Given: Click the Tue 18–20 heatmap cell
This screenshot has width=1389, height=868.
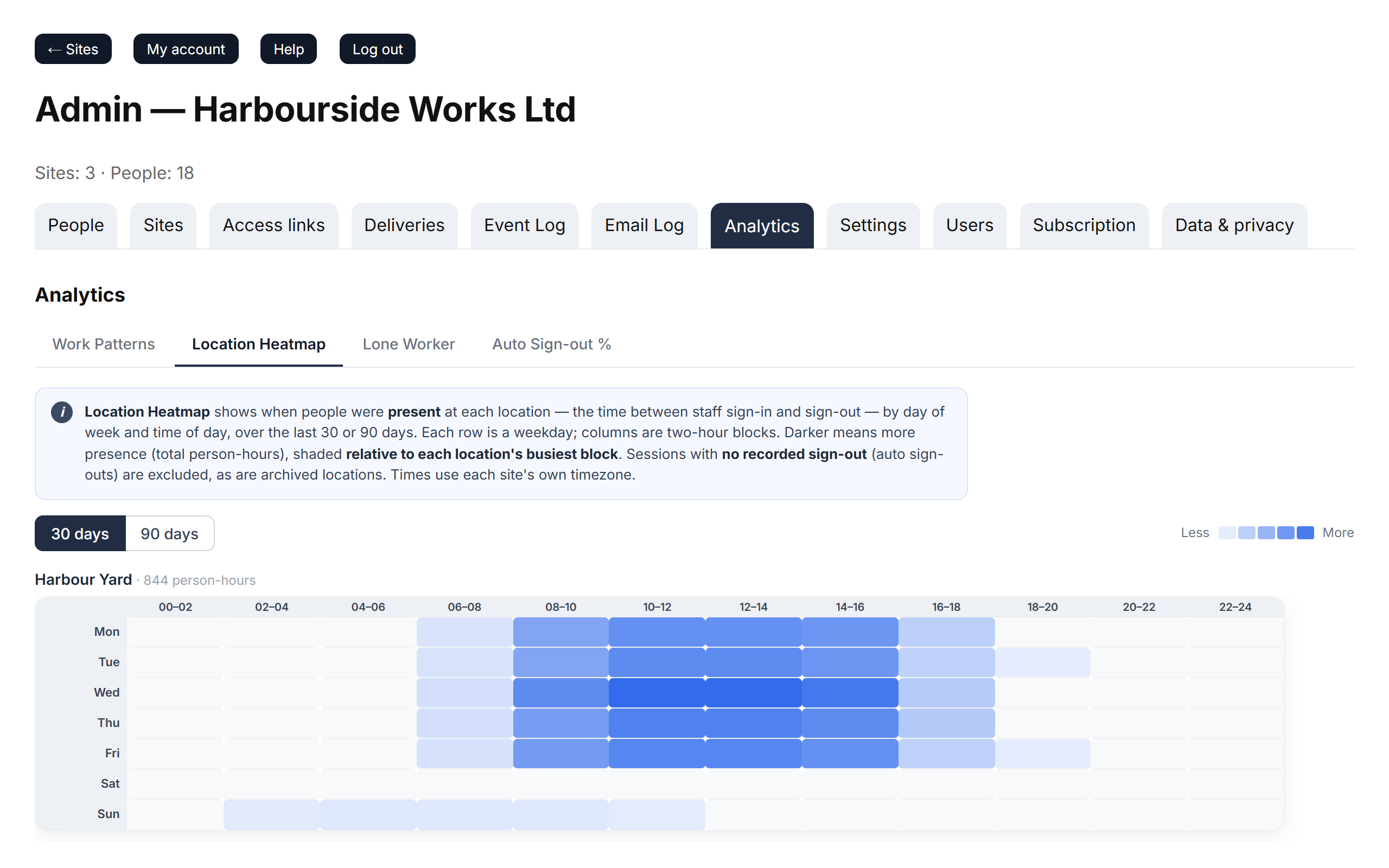Looking at the screenshot, I should click(x=1042, y=662).
